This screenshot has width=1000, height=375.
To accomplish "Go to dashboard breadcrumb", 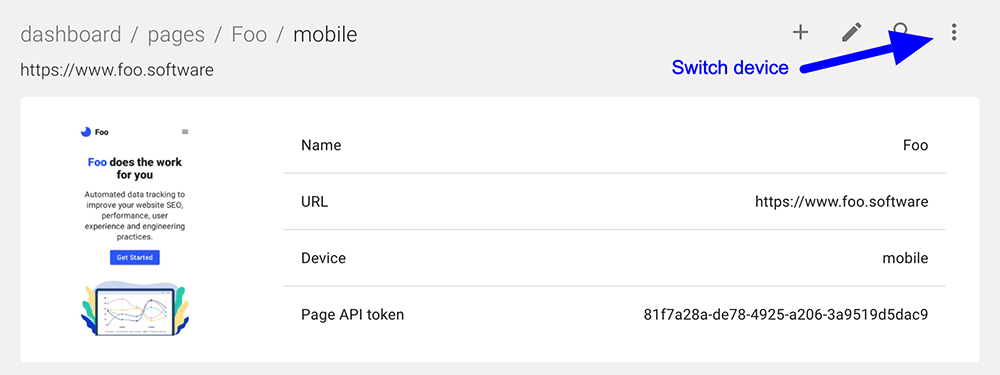I will (x=71, y=34).
